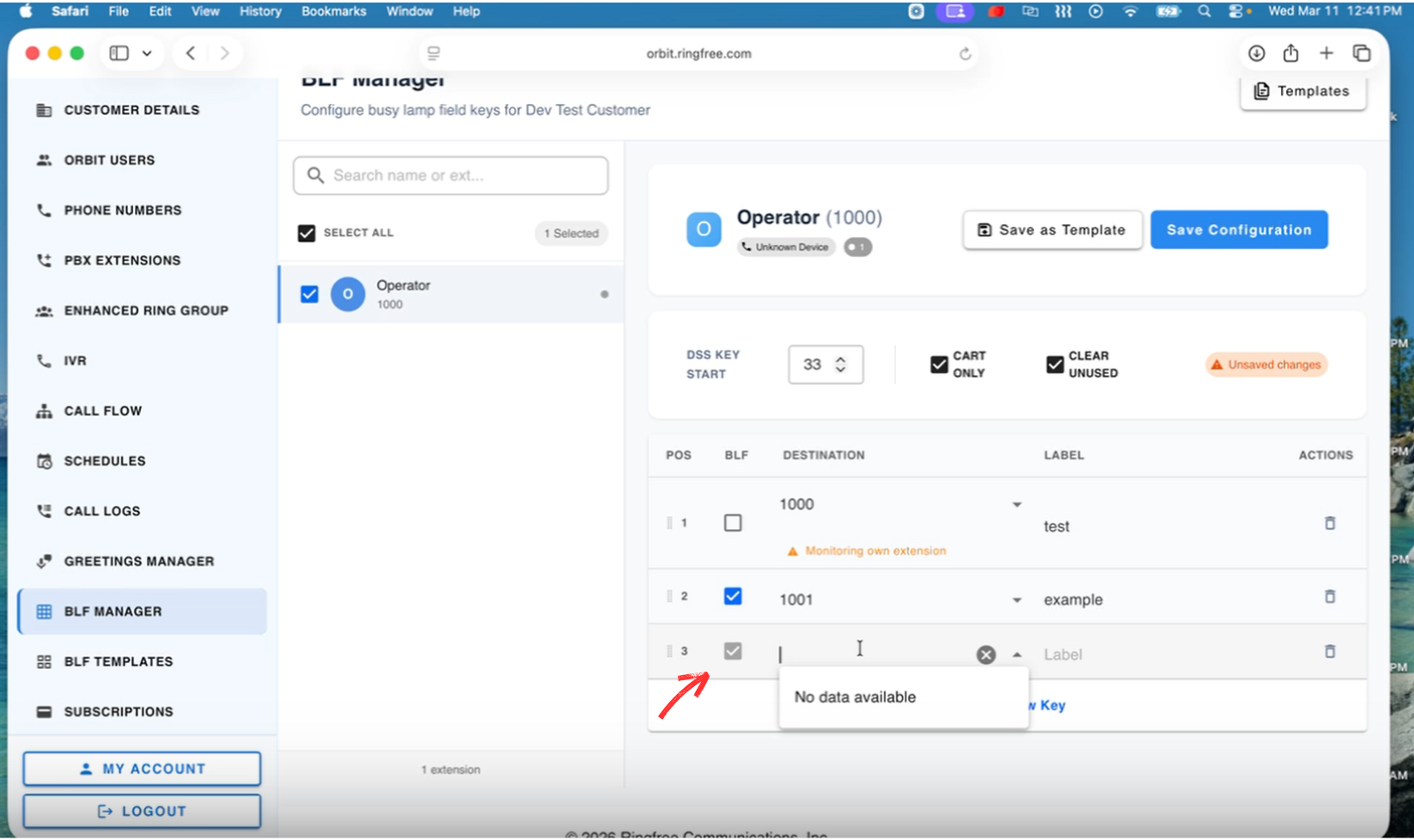This screenshot has height=840, width=1414.
Task: Expand the 1000 destination dropdown
Action: 1016,505
